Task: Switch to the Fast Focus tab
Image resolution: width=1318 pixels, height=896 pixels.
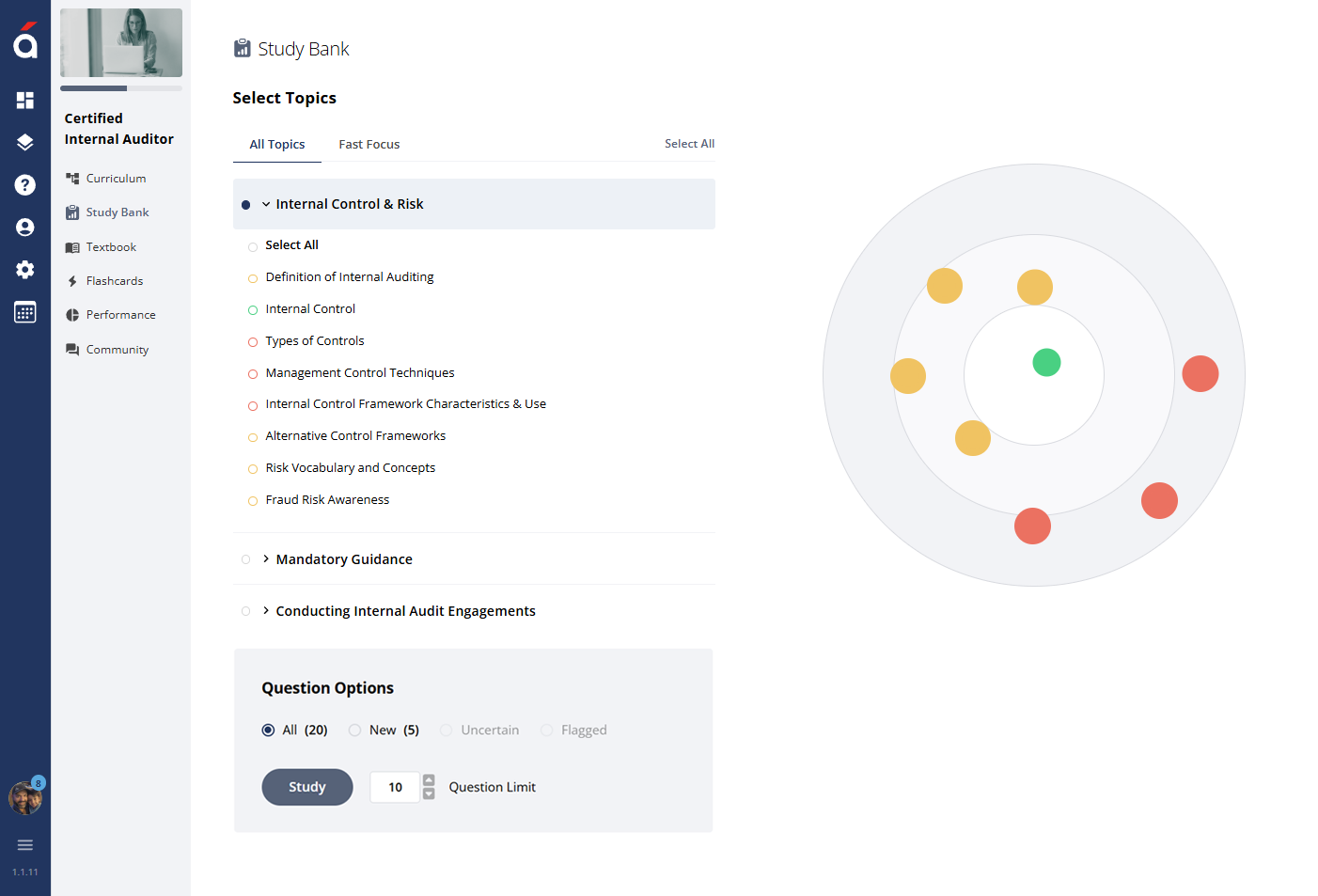Action: click(369, 144)
